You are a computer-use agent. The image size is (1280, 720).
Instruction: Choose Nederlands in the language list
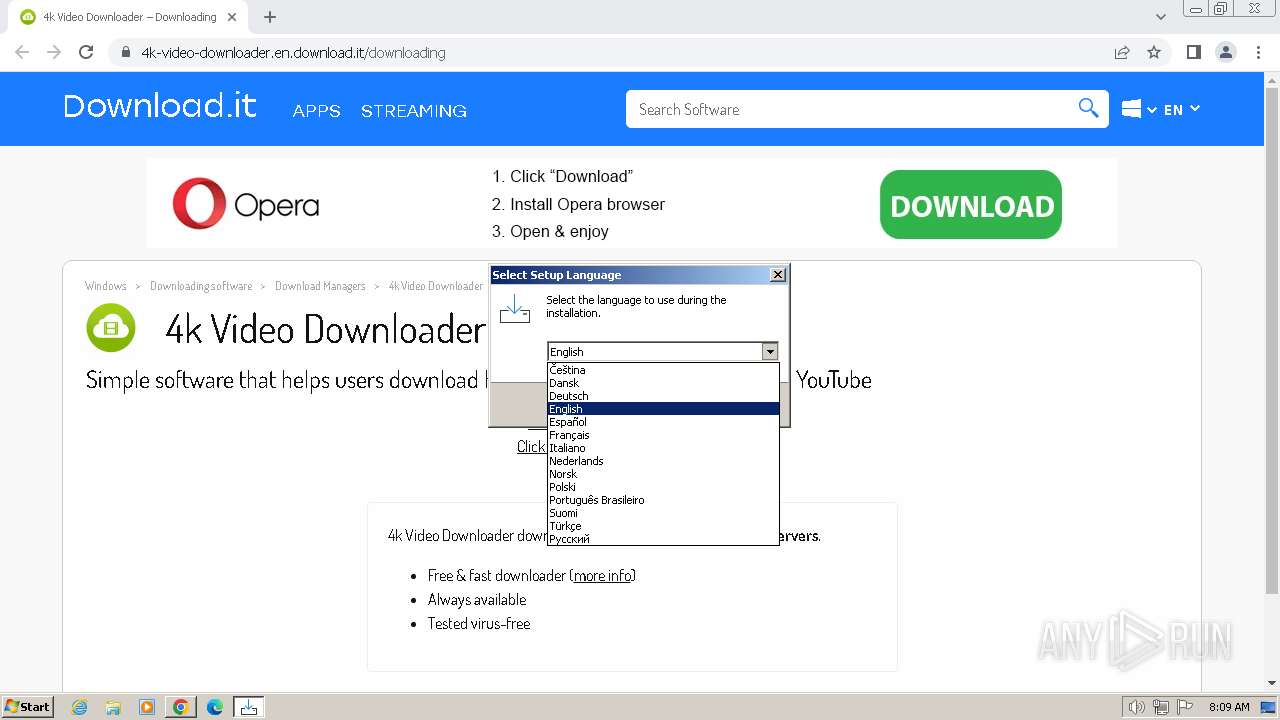(663, 461)
